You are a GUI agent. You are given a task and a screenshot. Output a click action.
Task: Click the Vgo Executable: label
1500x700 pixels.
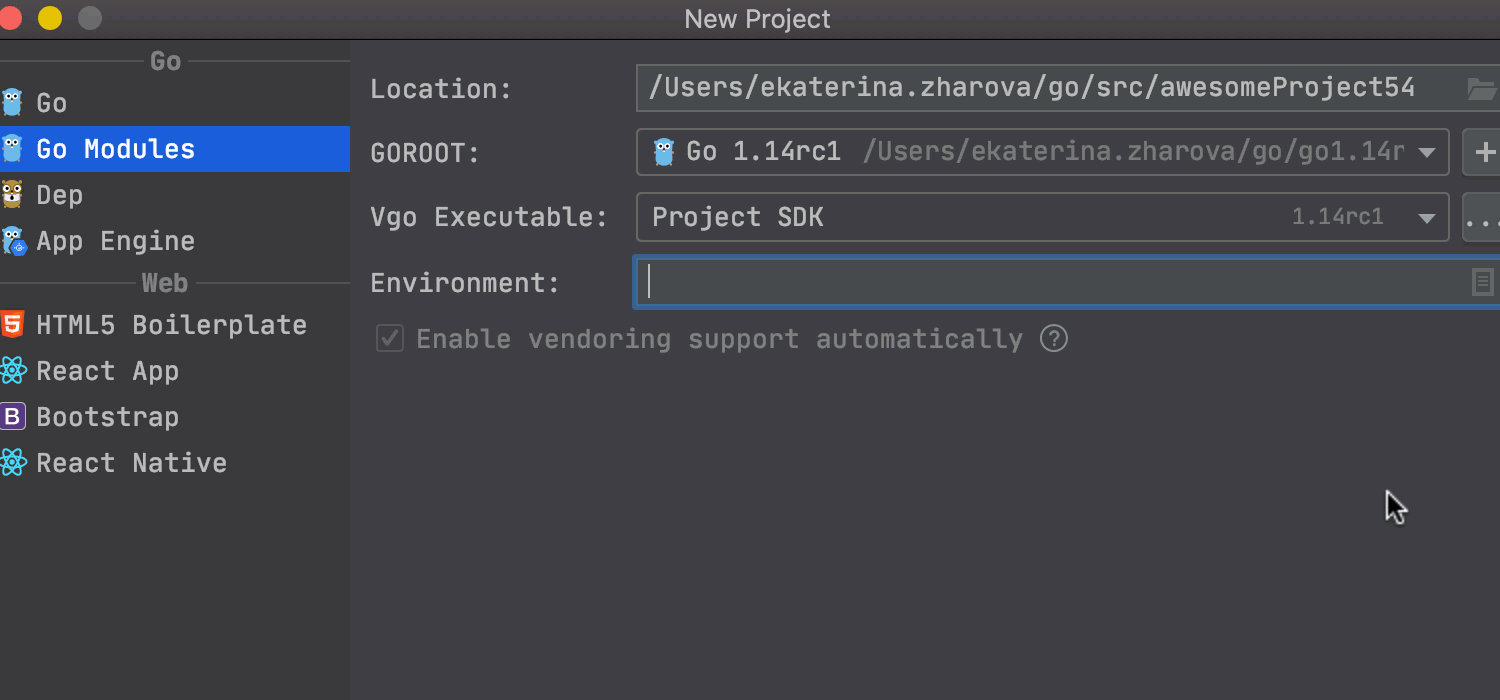click(x=489, y=217)
